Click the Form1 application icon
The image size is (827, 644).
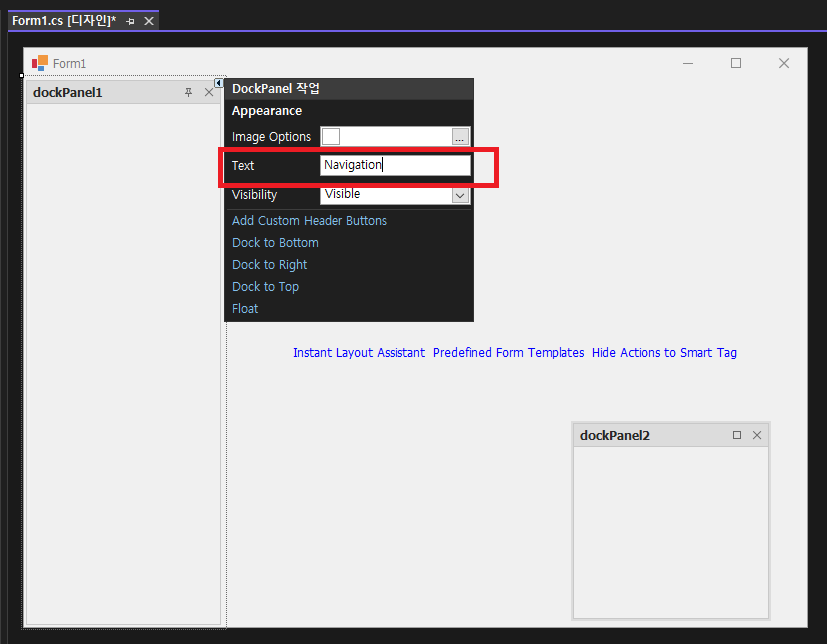coord(40,63)
